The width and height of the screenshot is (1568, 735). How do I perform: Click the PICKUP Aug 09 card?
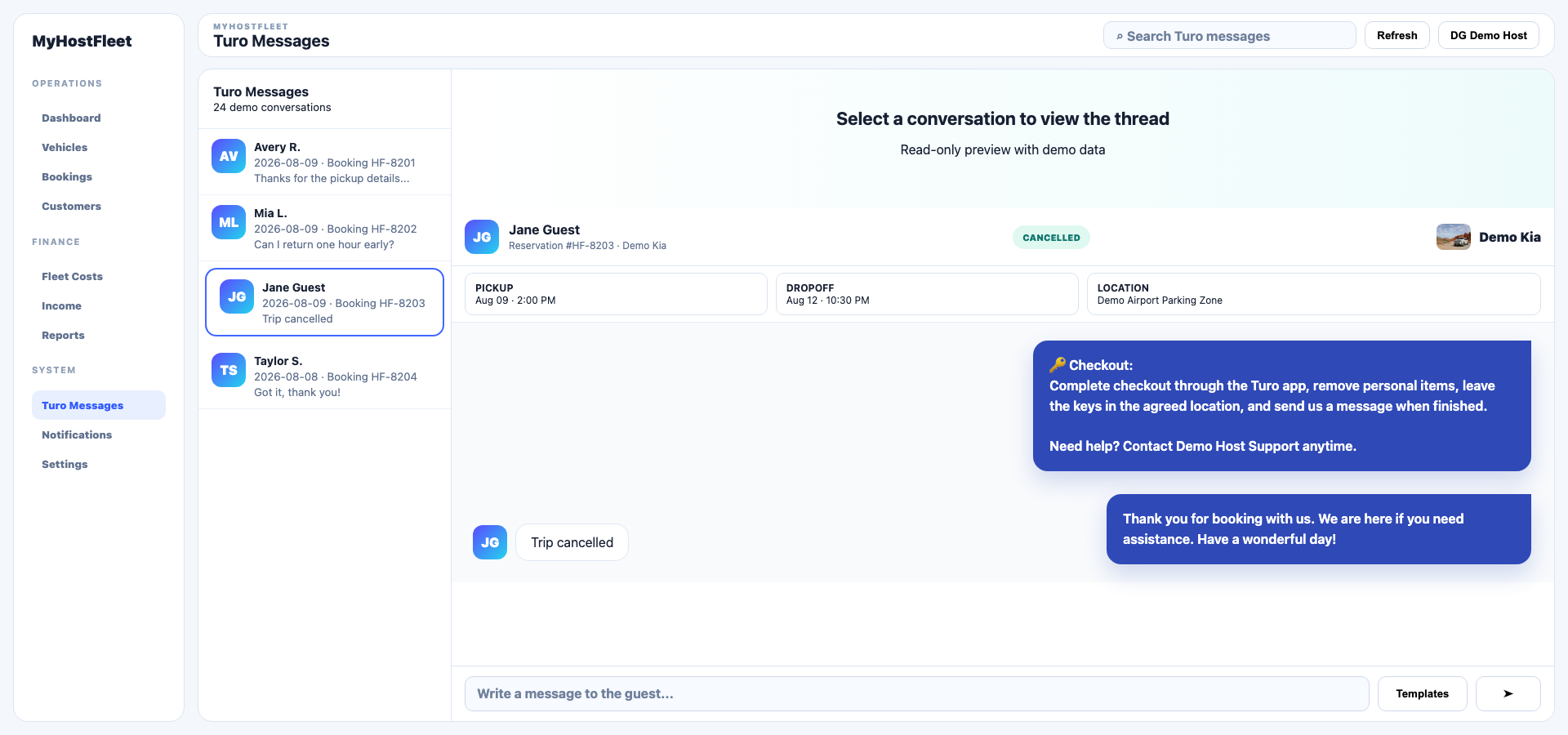point(616,294)
